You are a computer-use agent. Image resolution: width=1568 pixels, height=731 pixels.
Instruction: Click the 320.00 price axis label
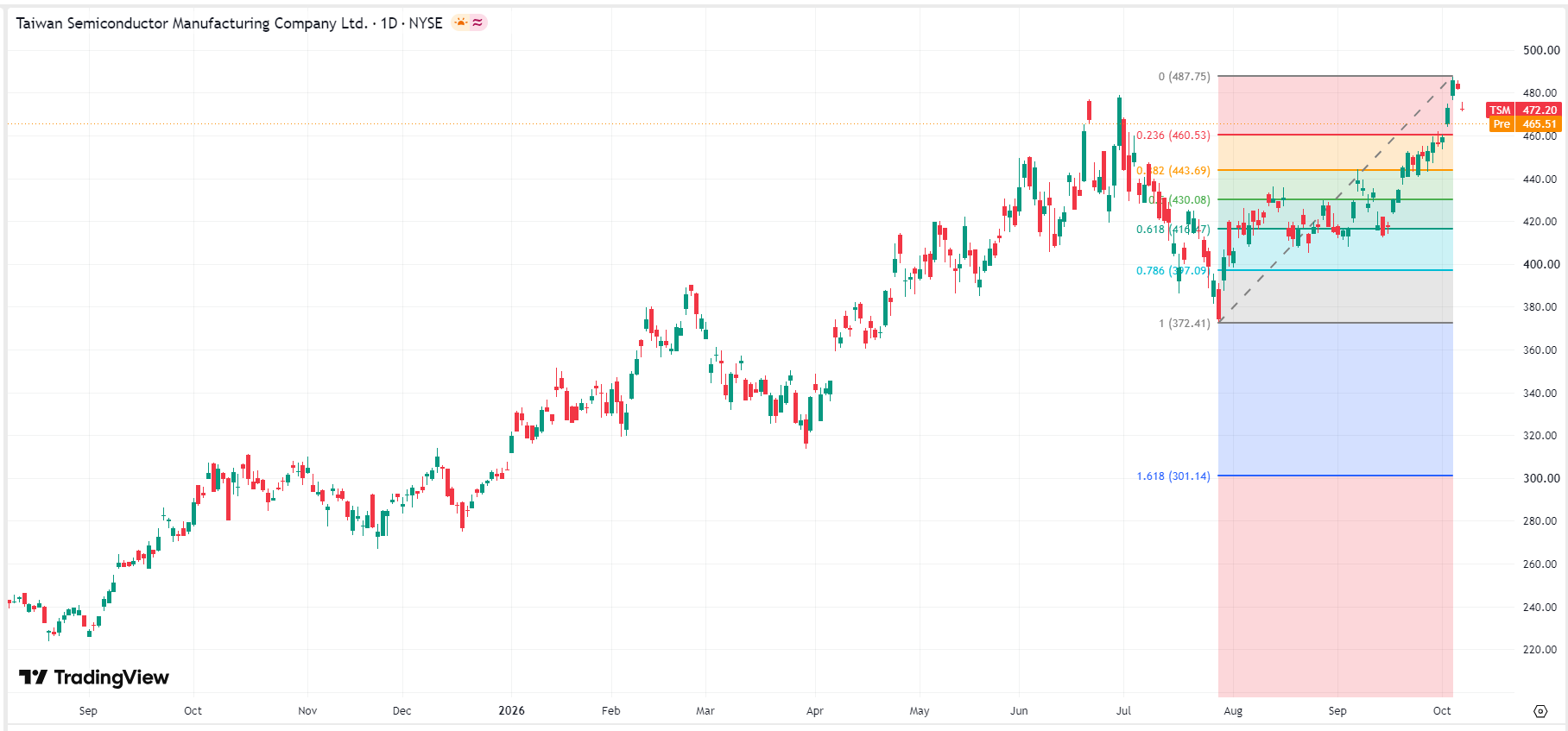tap(1541, 435)
